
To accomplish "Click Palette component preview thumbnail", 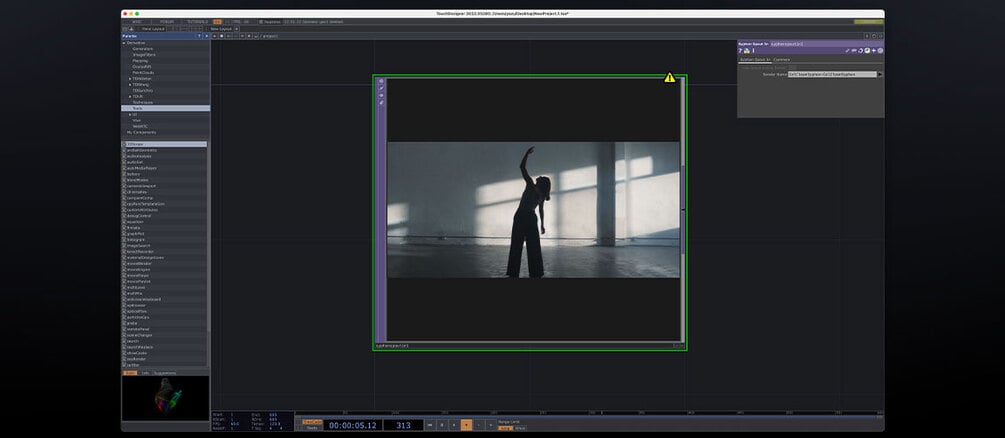I will click(165, 397).
